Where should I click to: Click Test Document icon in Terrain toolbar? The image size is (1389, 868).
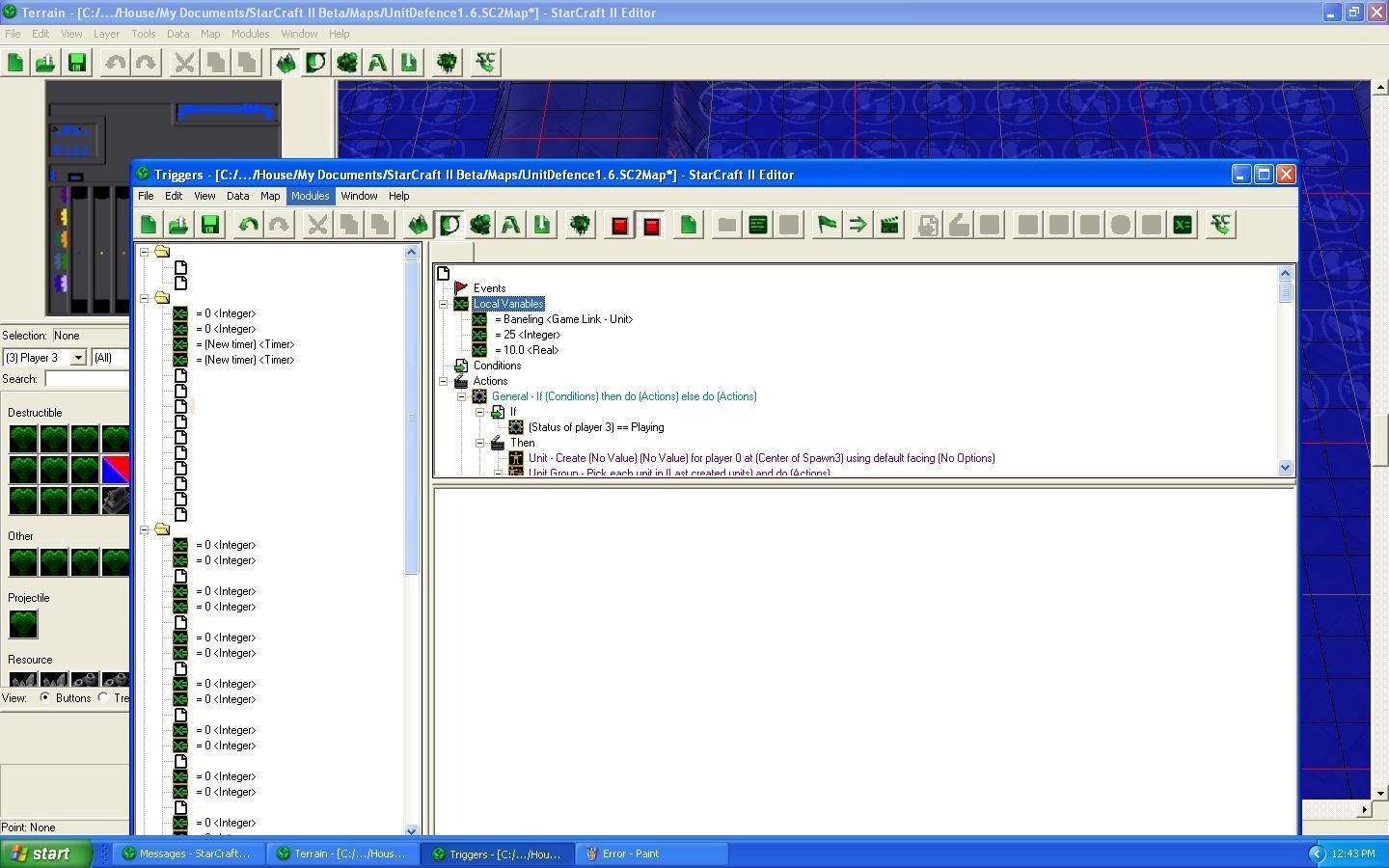485,63
